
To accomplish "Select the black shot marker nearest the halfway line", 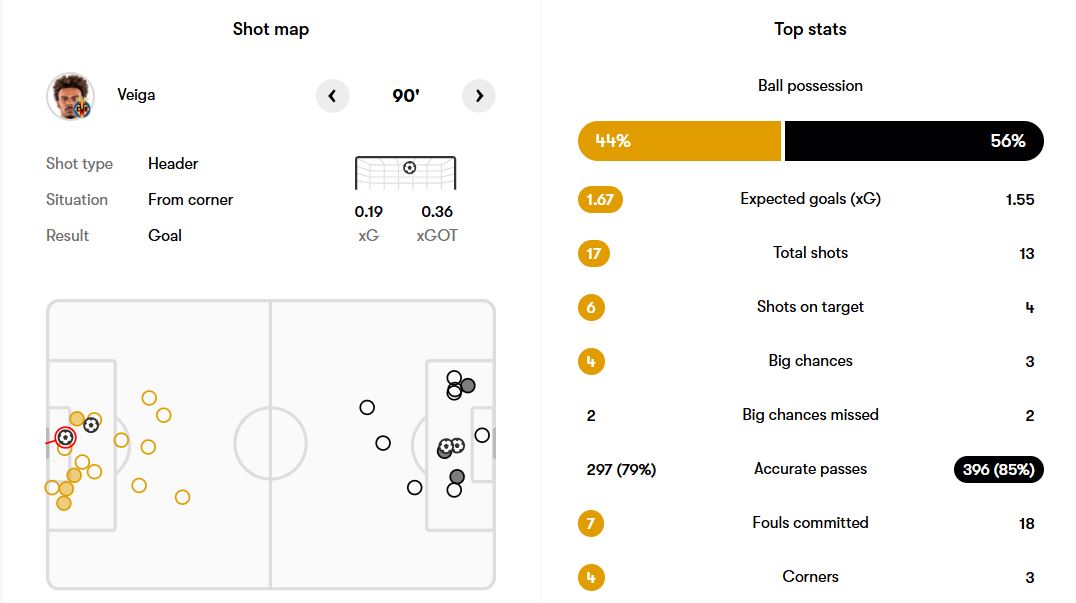I will tap(367, 407).
